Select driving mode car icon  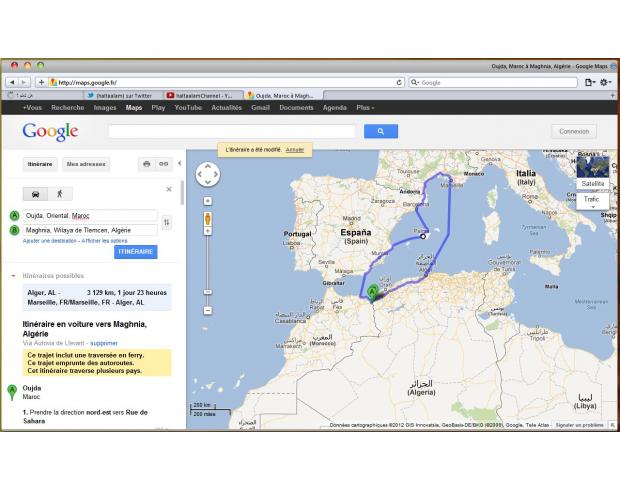[x=35, y=194]
